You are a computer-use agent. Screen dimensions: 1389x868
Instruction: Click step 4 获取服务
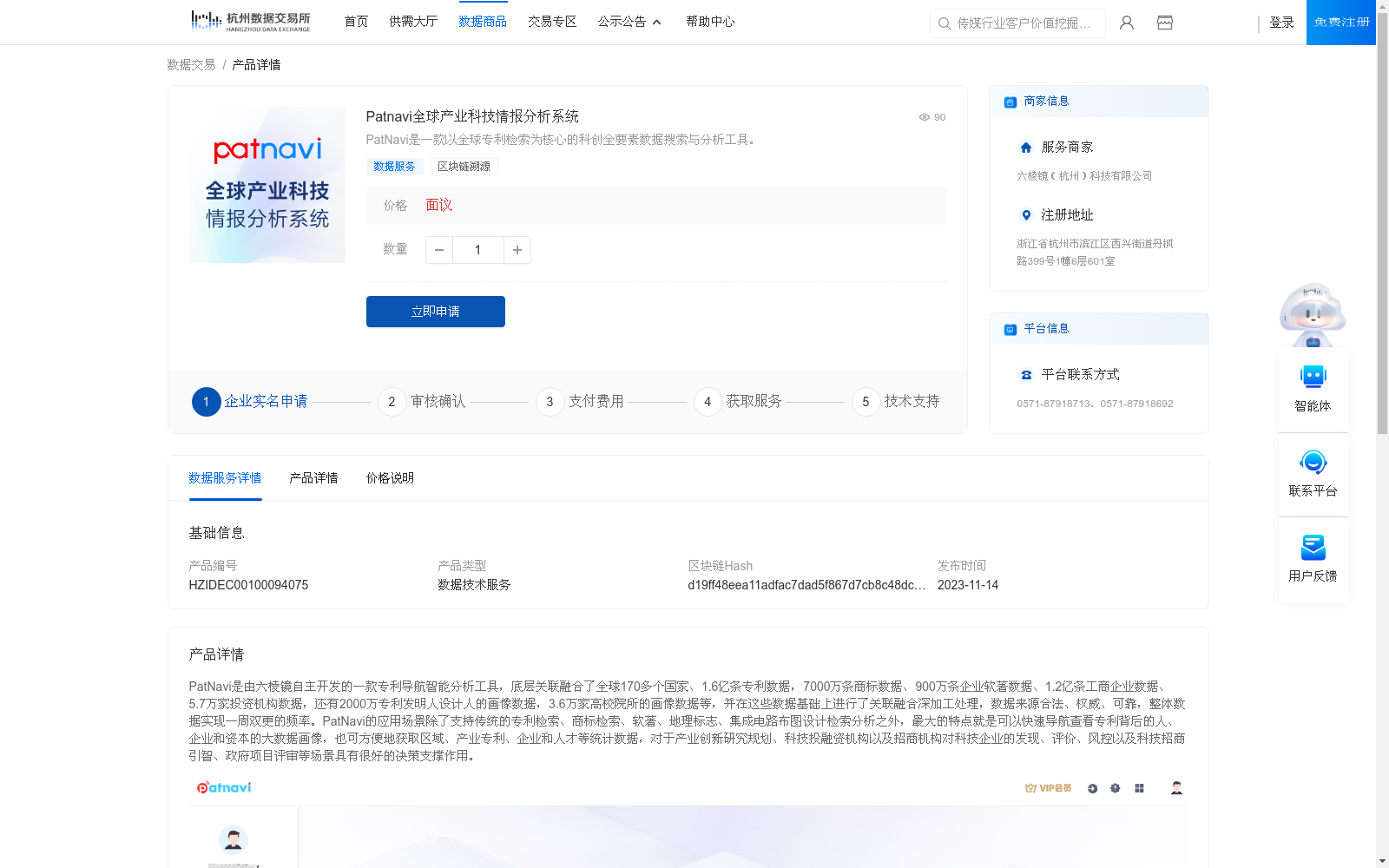tap(738, 402)
